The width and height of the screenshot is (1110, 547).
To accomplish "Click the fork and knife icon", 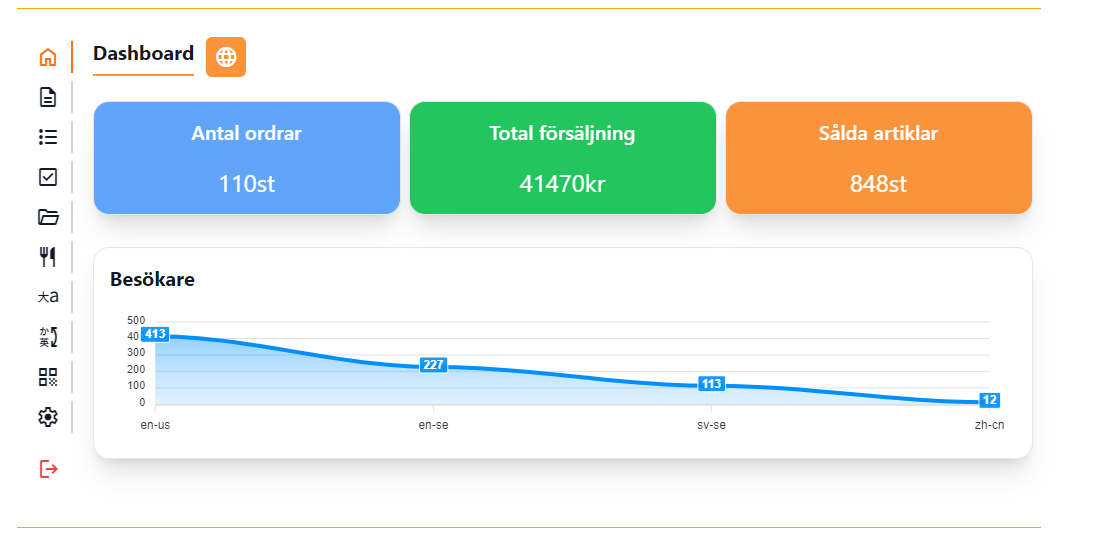I will [48, 257].
